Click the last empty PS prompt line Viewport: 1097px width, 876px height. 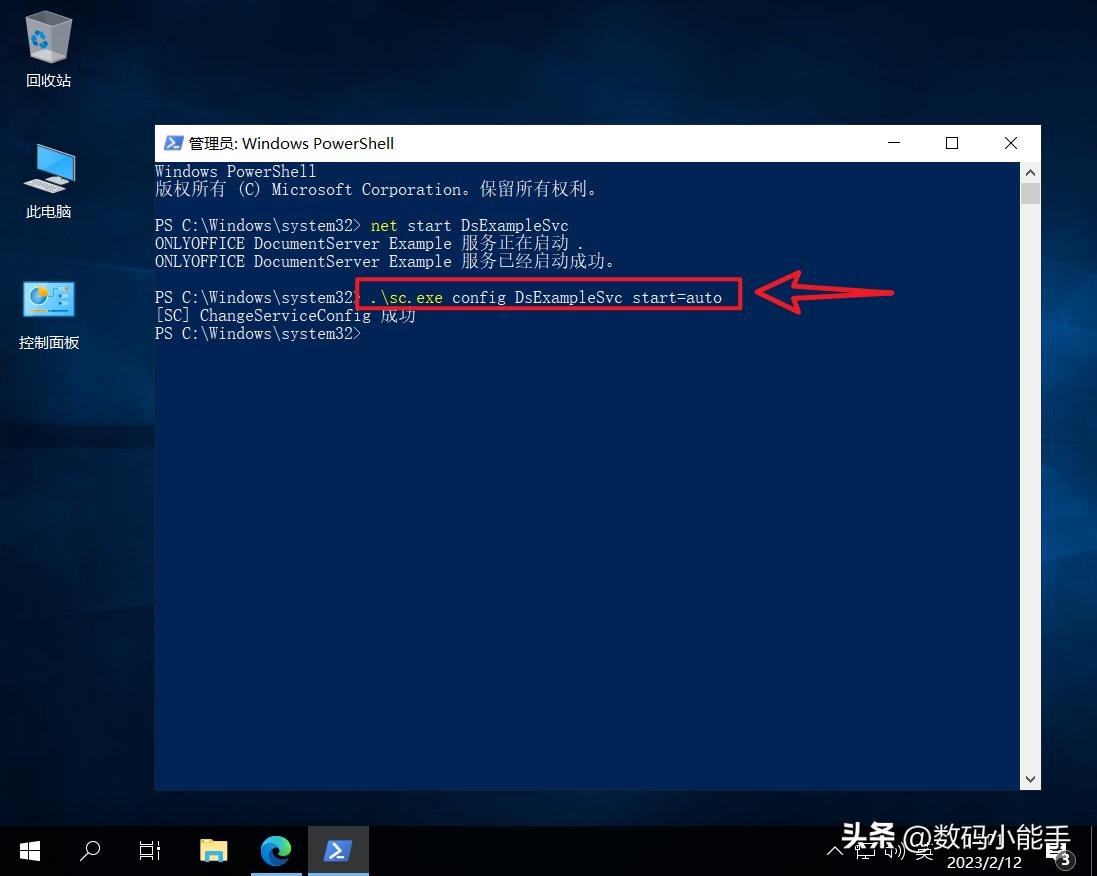tap(257, 334)
